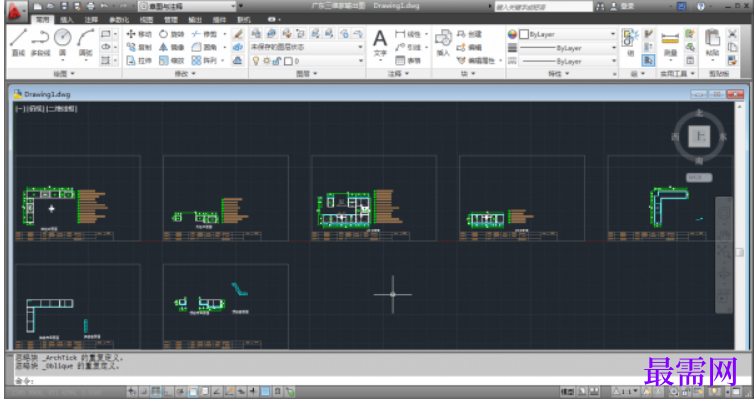This screenshot has height=403, width=756.
Task: Toggle the layer lock padlock icon
Action: coord(277,61)
